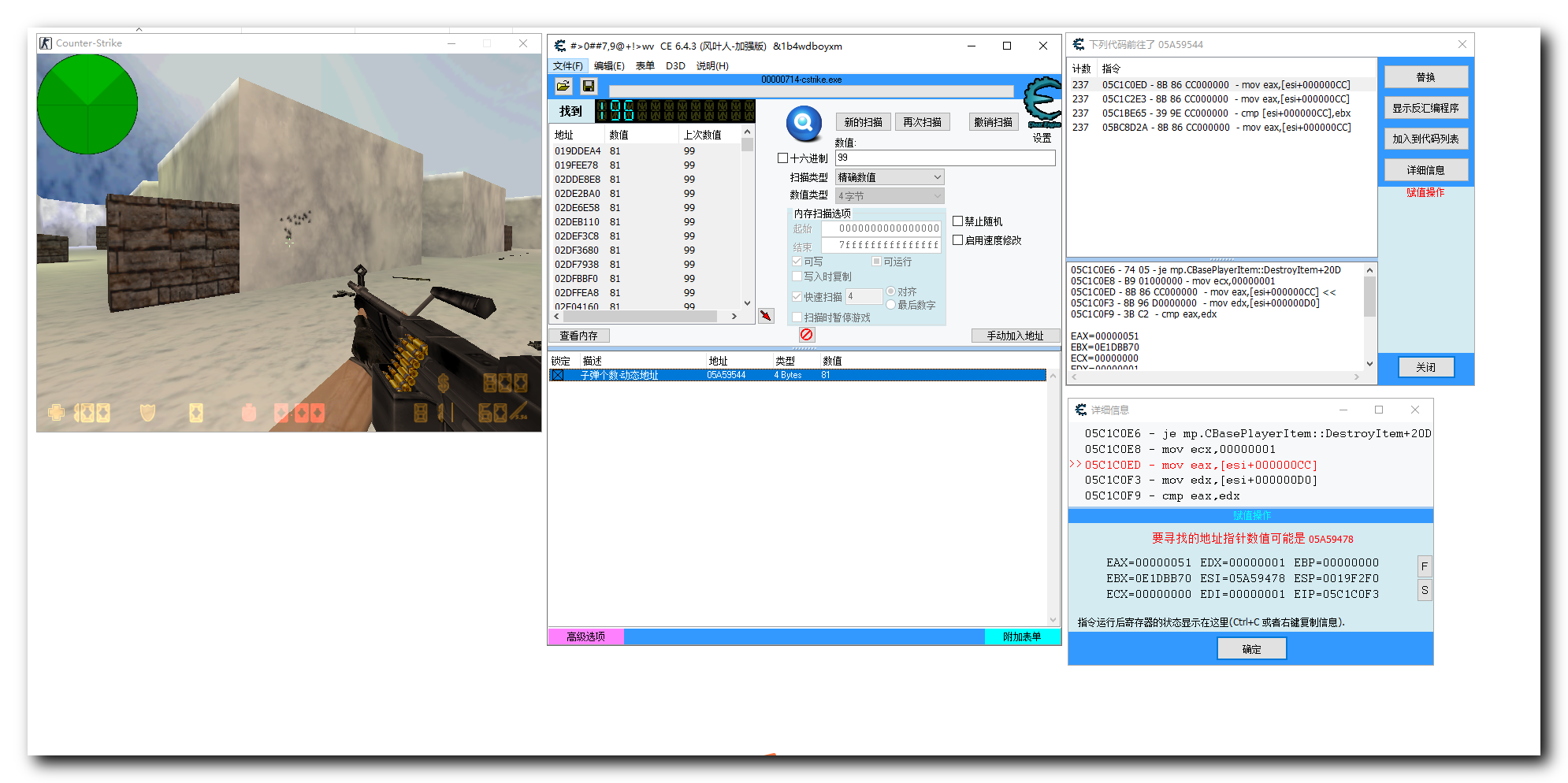Clear the address list with the red prohibition icon
Screen dimensions: 1568x783
pyautogui.click(x=807, y=335)
